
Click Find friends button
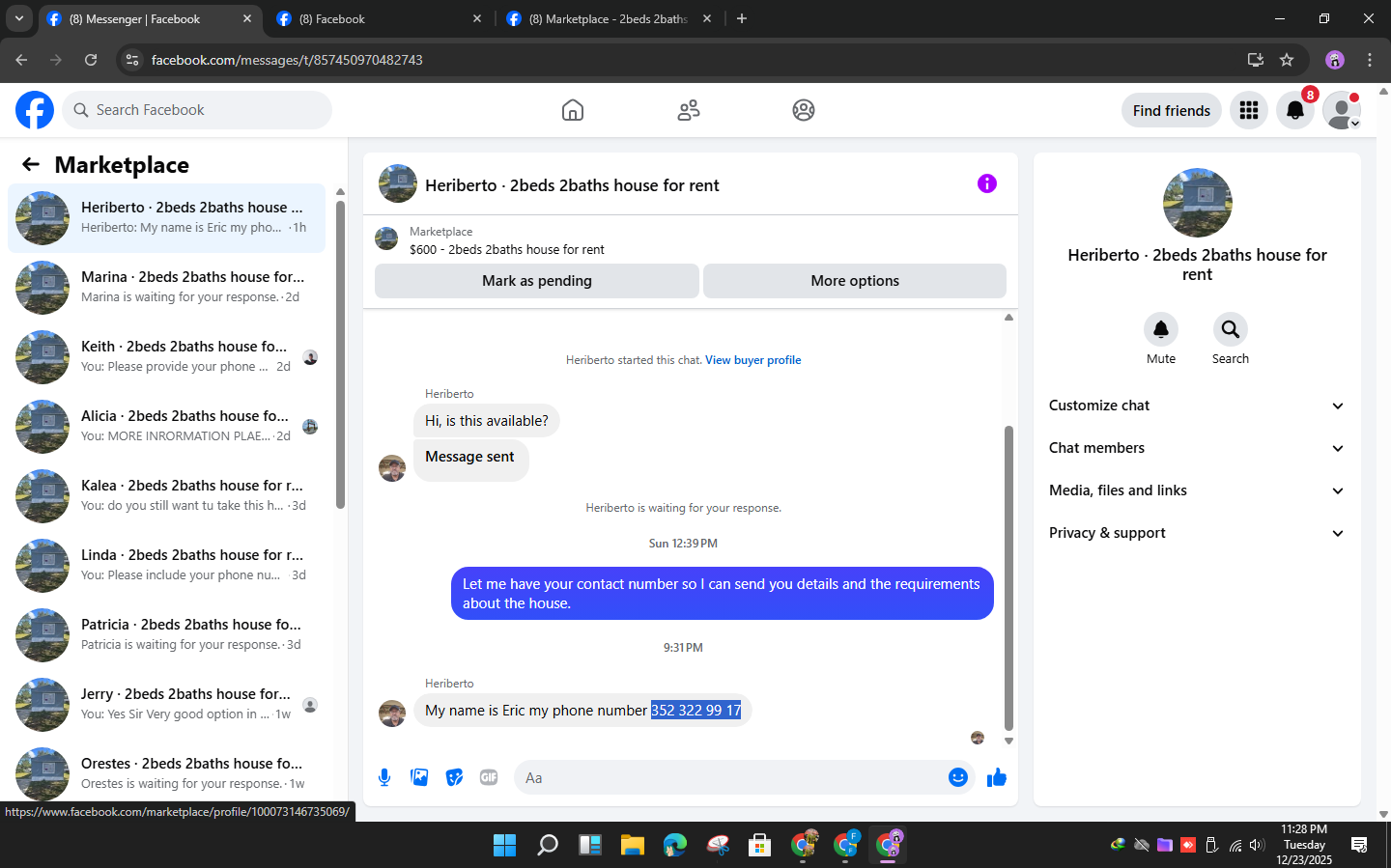click(x=1172, y=110)
